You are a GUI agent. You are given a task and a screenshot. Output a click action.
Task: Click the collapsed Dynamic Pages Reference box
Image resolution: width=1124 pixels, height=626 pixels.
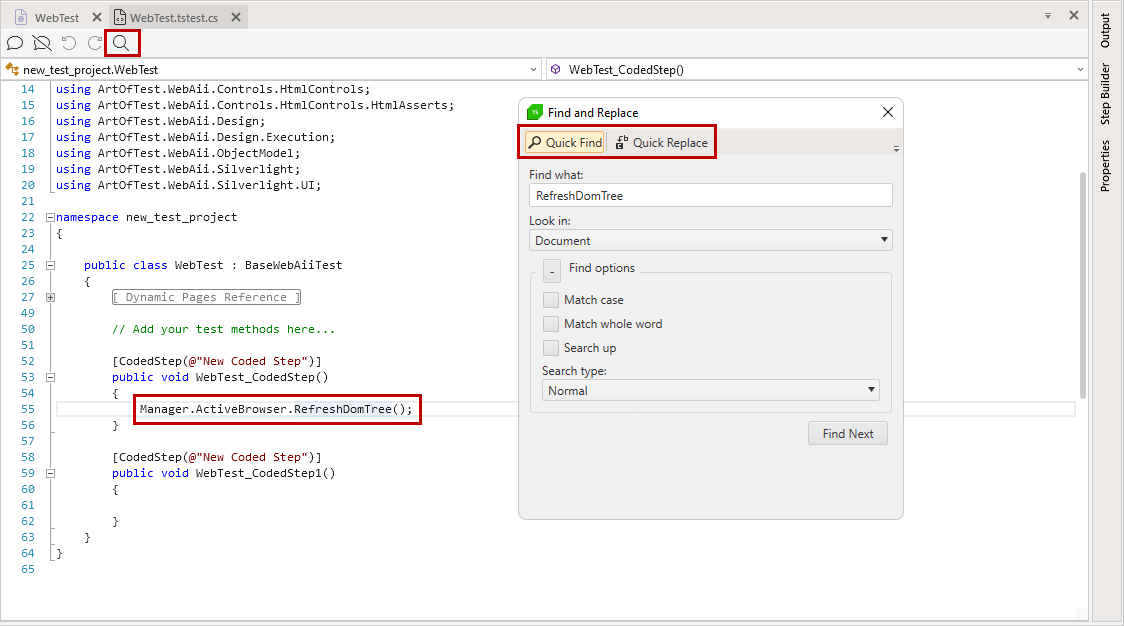coord(206,297)
